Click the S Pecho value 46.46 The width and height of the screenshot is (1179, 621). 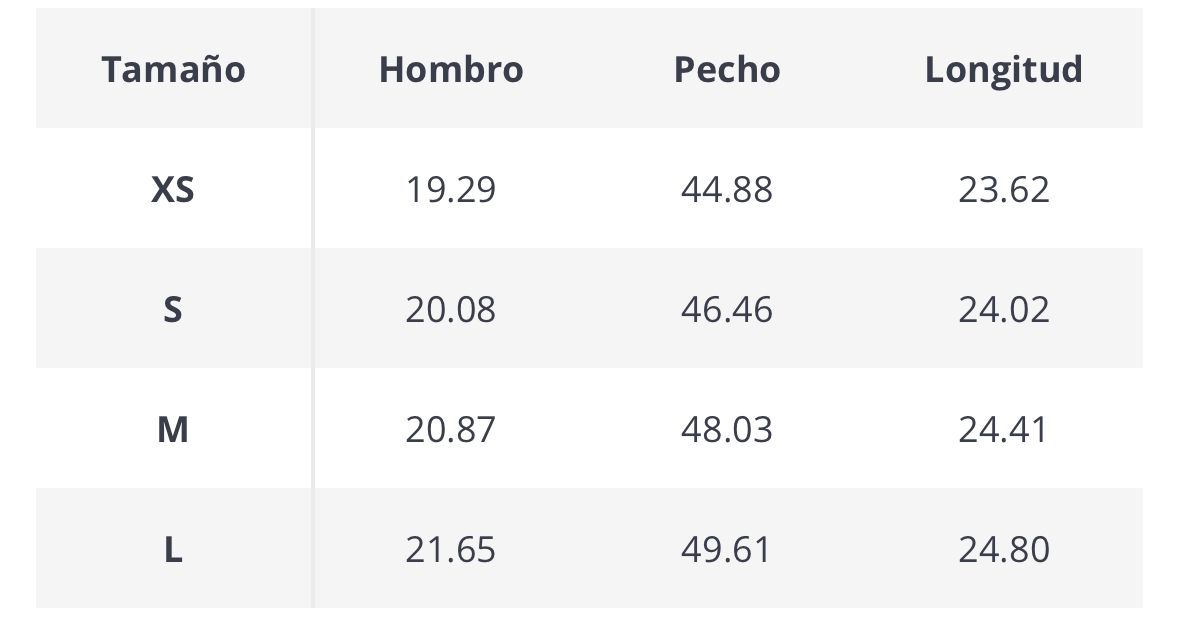pos(727,309)
